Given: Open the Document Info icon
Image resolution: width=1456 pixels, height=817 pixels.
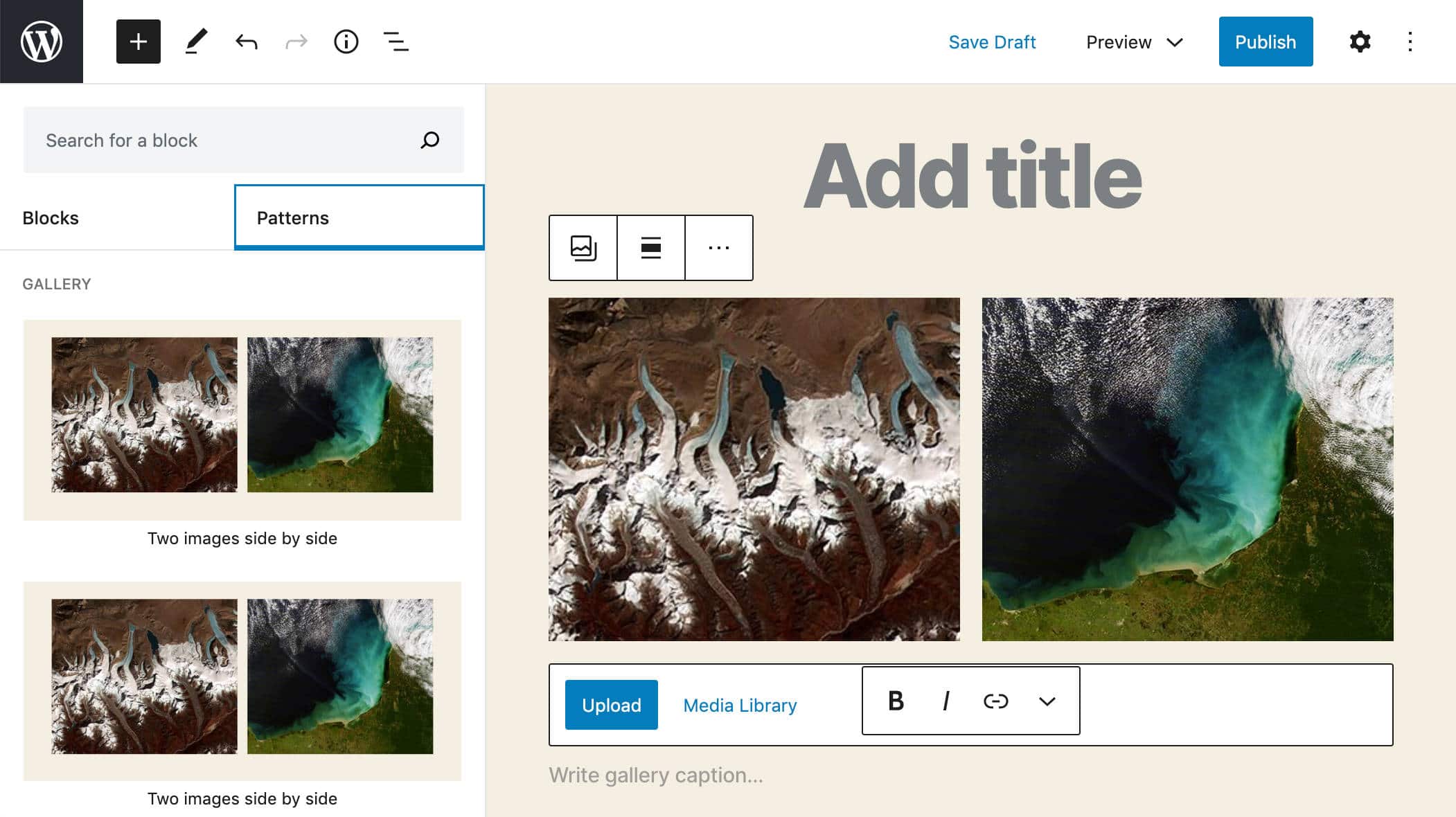Looking at the screenshot, I should pyautogui.click(x=346, y=41).
